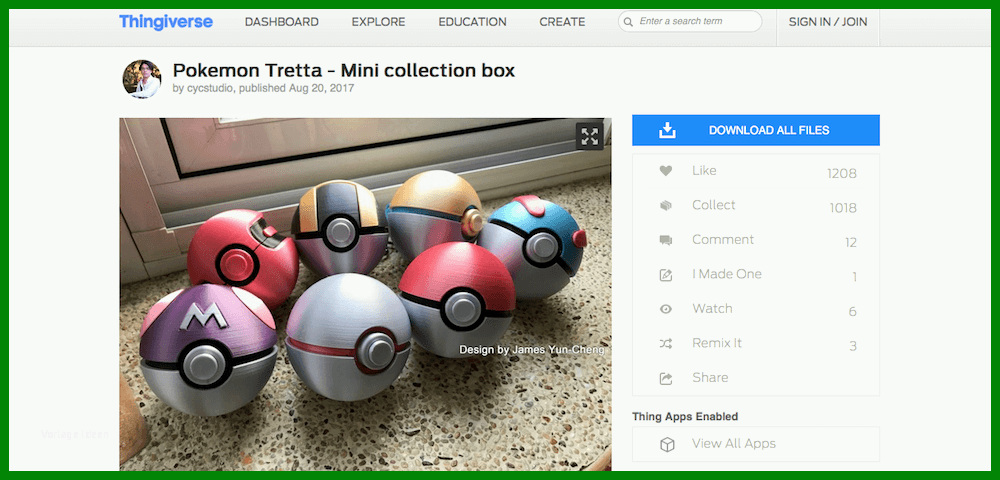Click the Like label
Screen dimensions: 1000x480
click(x=704, y=170)
